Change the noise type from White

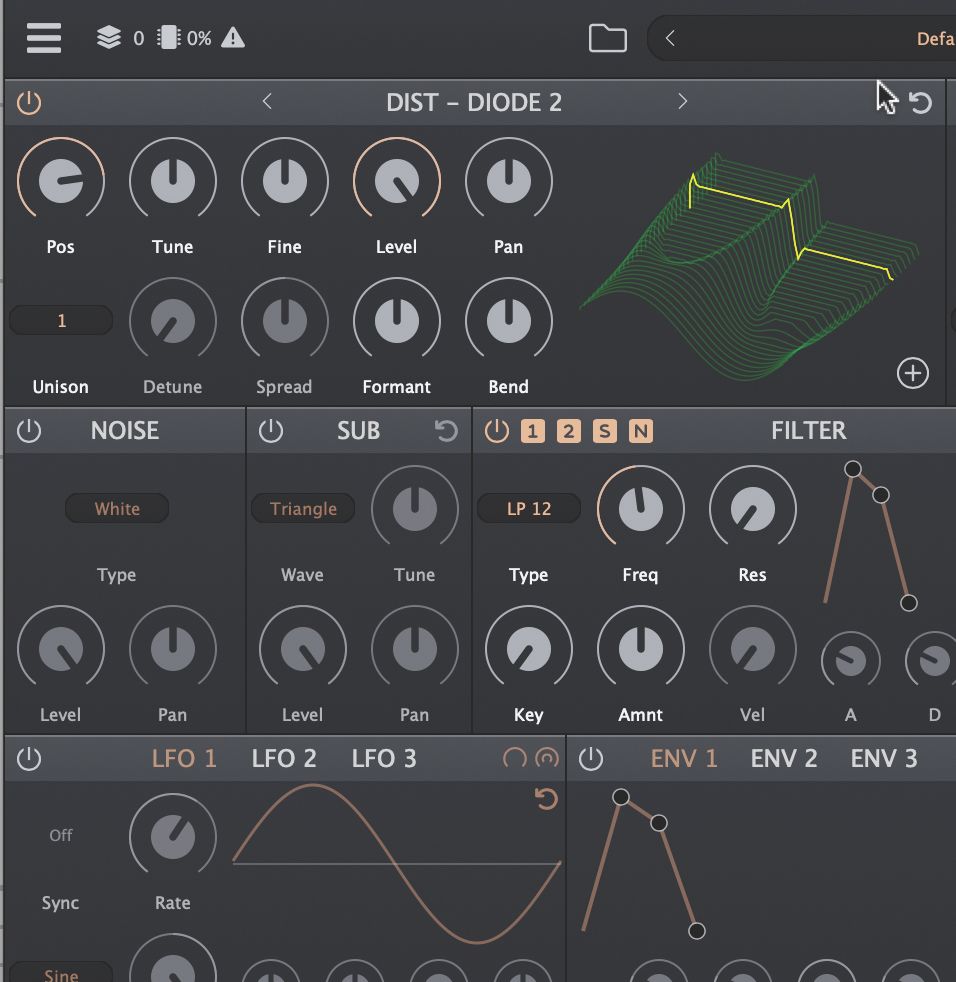pos(116,508)
